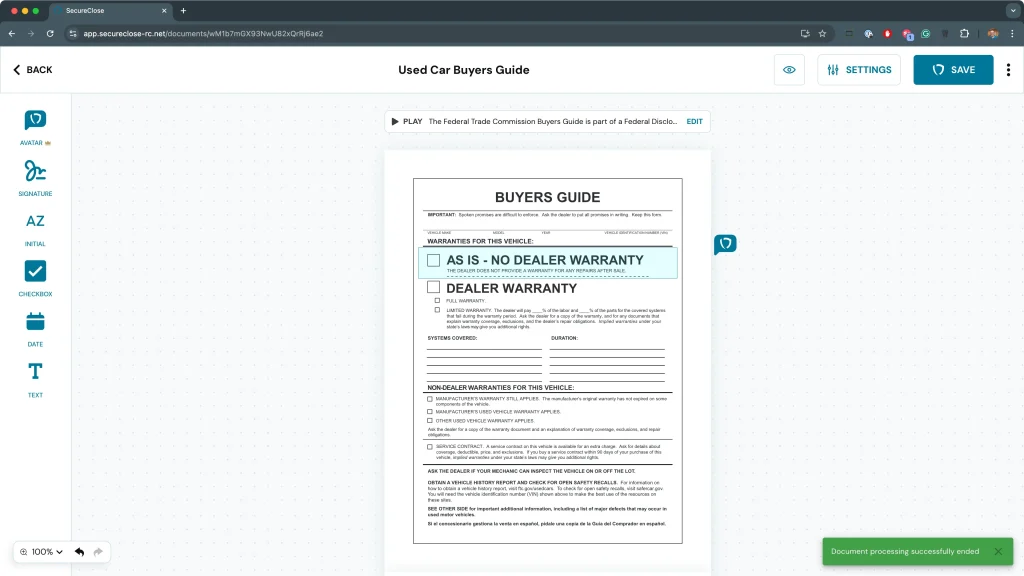Check the AS IS - No Dealer Warranty box
This screenshot has height=576, width=1024.
coord(433,260)
